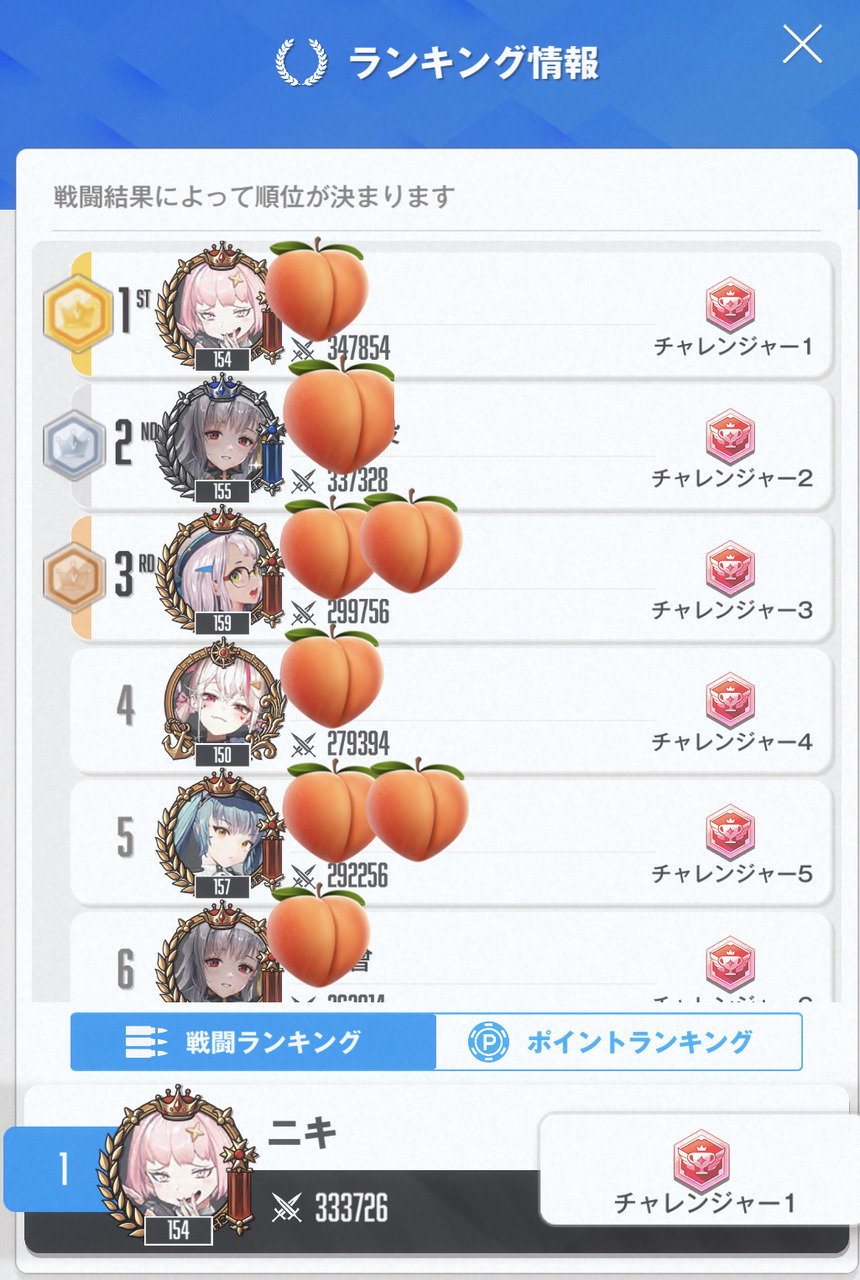Switch to ポイントランキング tab
This screenshot has width=860, height=1280.
[619, 1042]
